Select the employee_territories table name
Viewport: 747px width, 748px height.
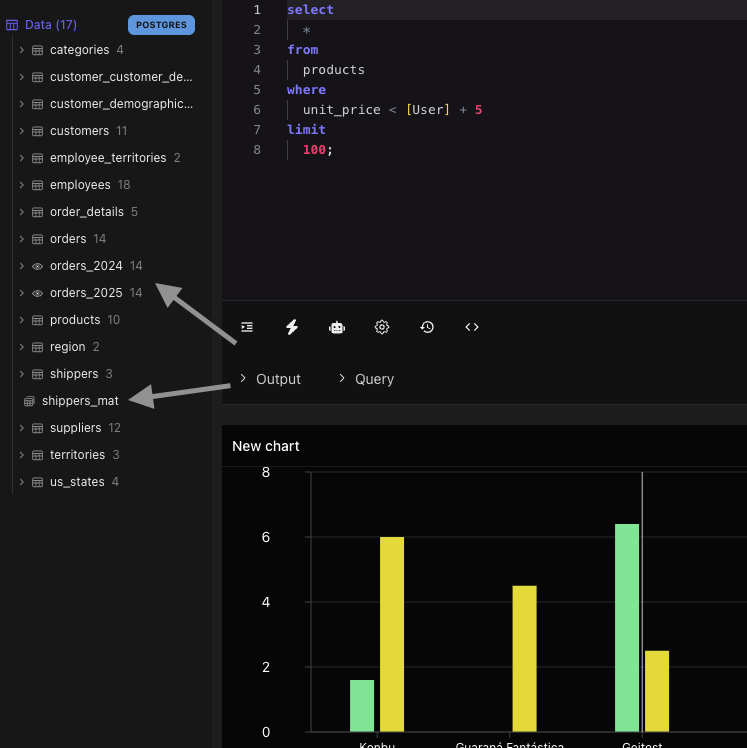pyautogui.click(x=108, y=158)
